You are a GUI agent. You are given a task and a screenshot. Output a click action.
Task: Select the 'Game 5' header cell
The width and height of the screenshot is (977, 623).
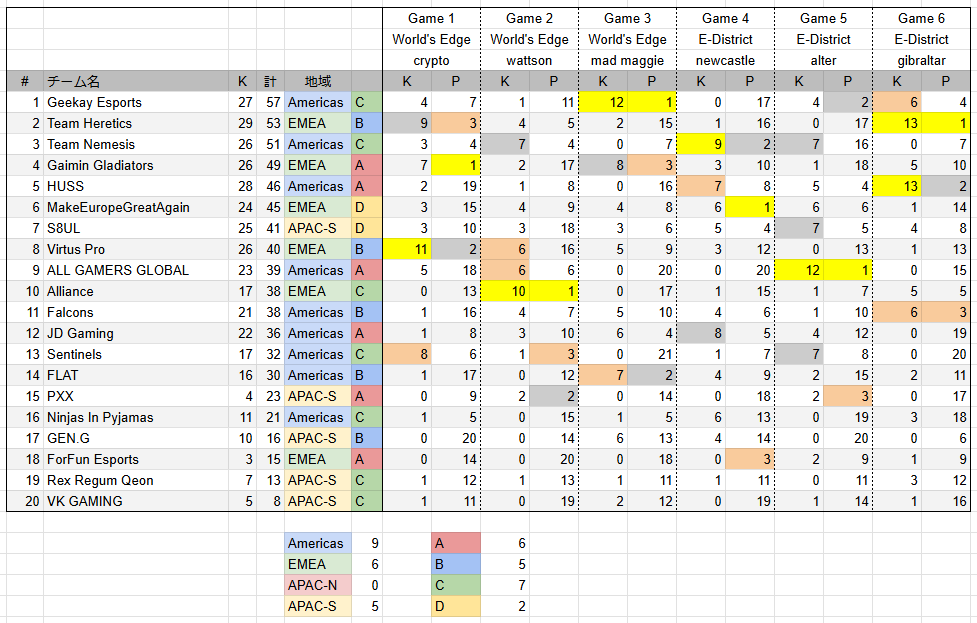pos(823,19)
